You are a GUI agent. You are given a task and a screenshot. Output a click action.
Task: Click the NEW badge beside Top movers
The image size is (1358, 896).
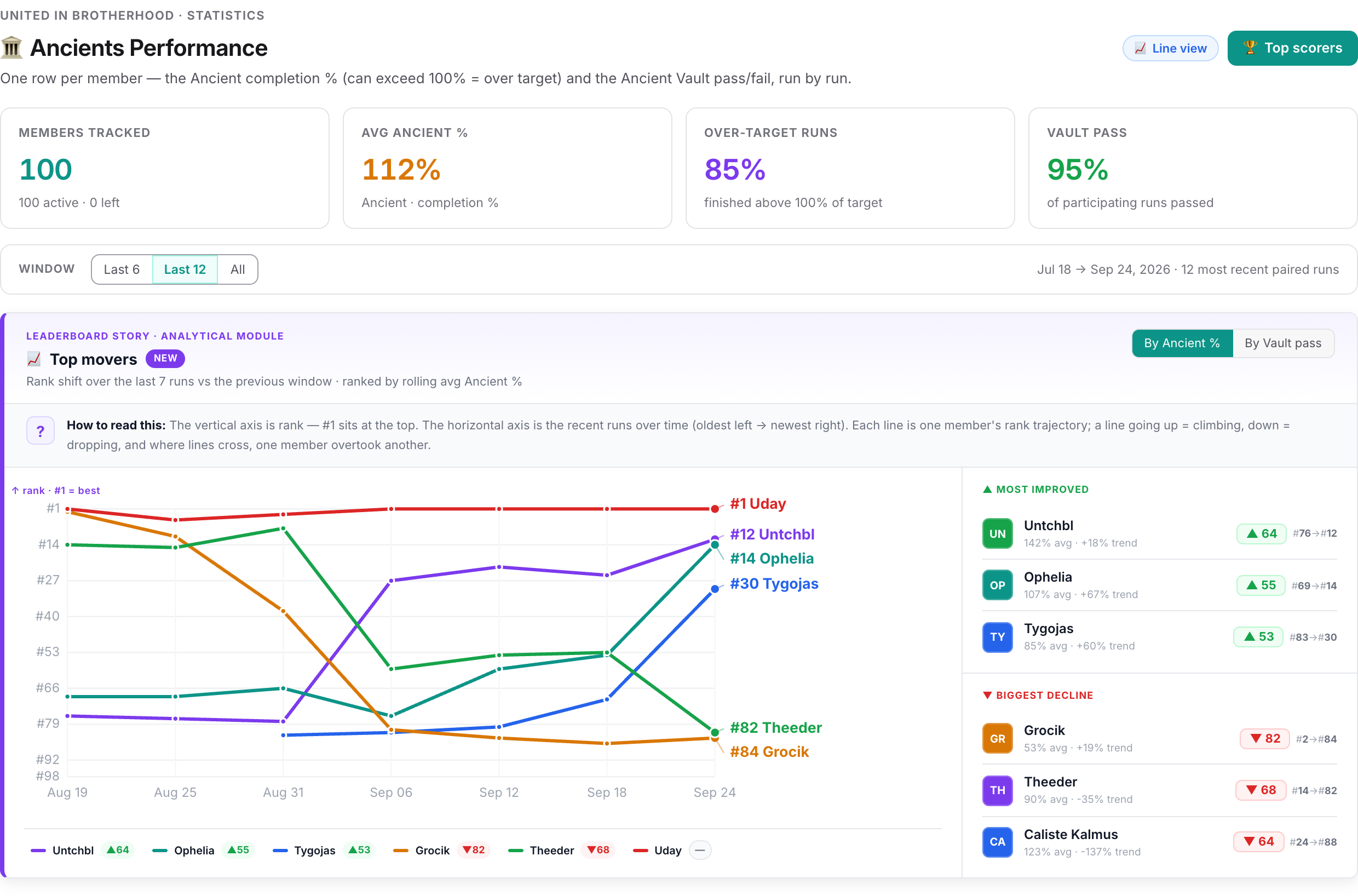165,358
